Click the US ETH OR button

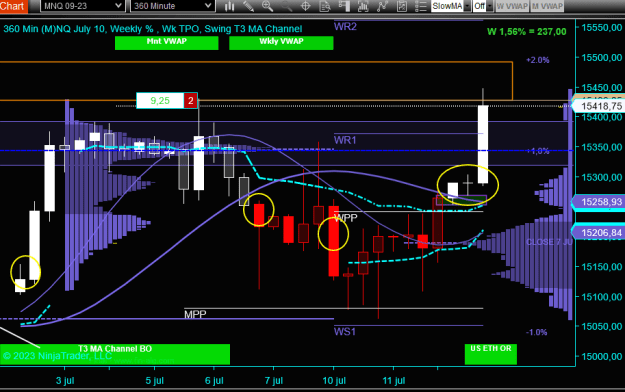491,354
